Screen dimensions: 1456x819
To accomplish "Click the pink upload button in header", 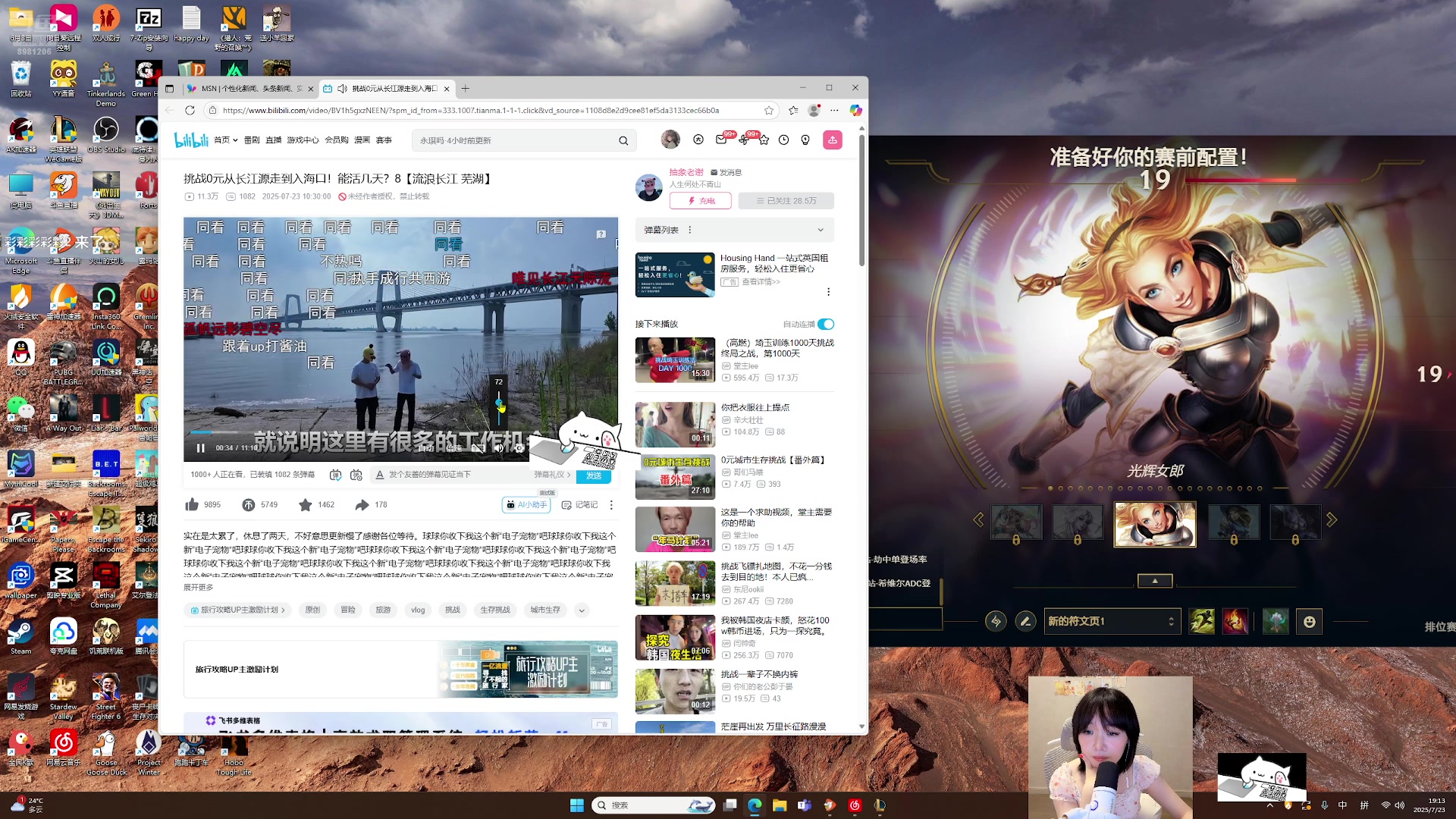I will pyautogui.click(x=833, y=140).
